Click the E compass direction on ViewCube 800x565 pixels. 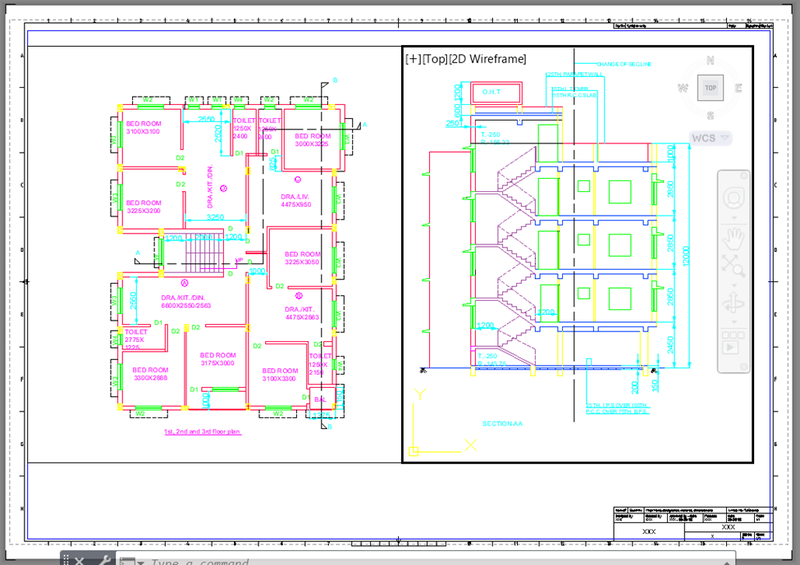738,88
